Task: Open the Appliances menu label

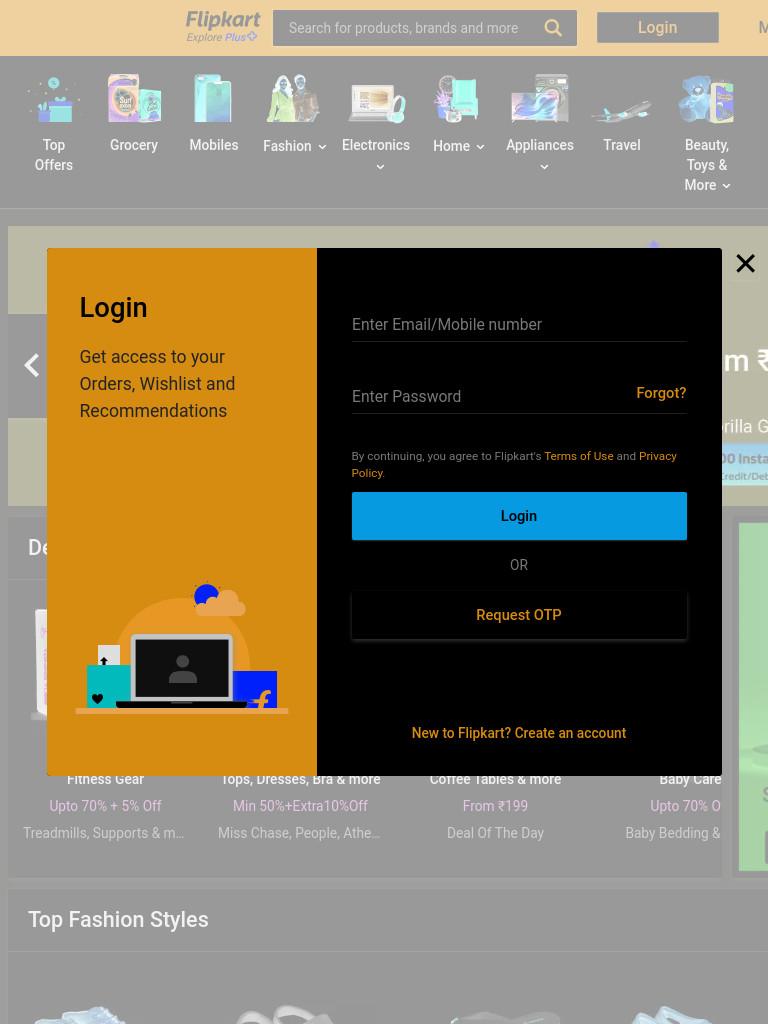Action: tap(540, 145)
